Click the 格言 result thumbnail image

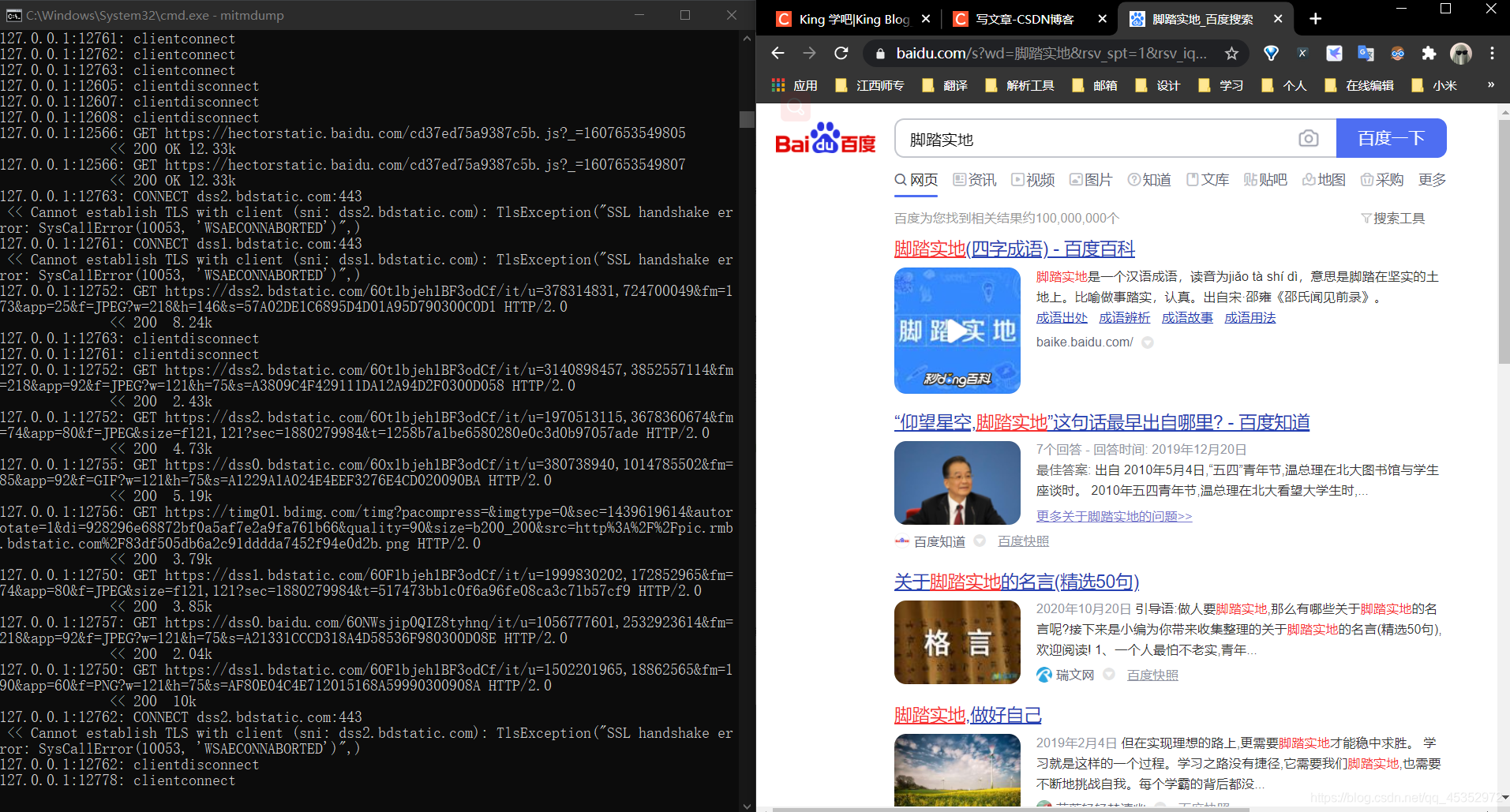tap(957, 642)
